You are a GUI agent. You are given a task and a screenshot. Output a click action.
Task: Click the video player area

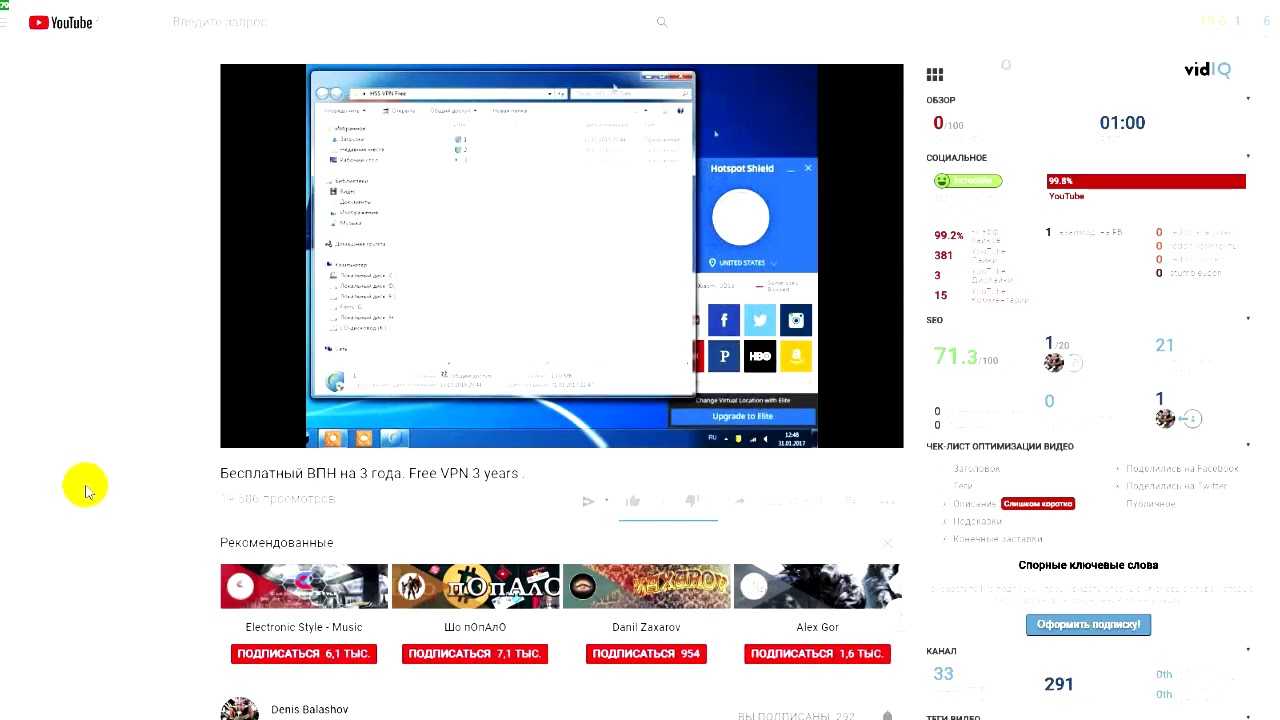coord(561,256)
